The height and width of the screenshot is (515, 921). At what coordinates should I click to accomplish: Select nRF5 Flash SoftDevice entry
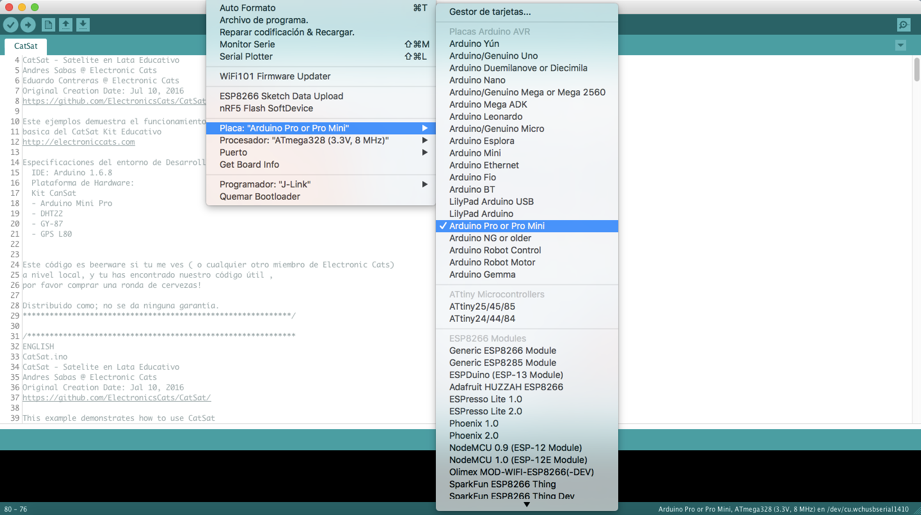pyautogui.click(x=321, y=109)
